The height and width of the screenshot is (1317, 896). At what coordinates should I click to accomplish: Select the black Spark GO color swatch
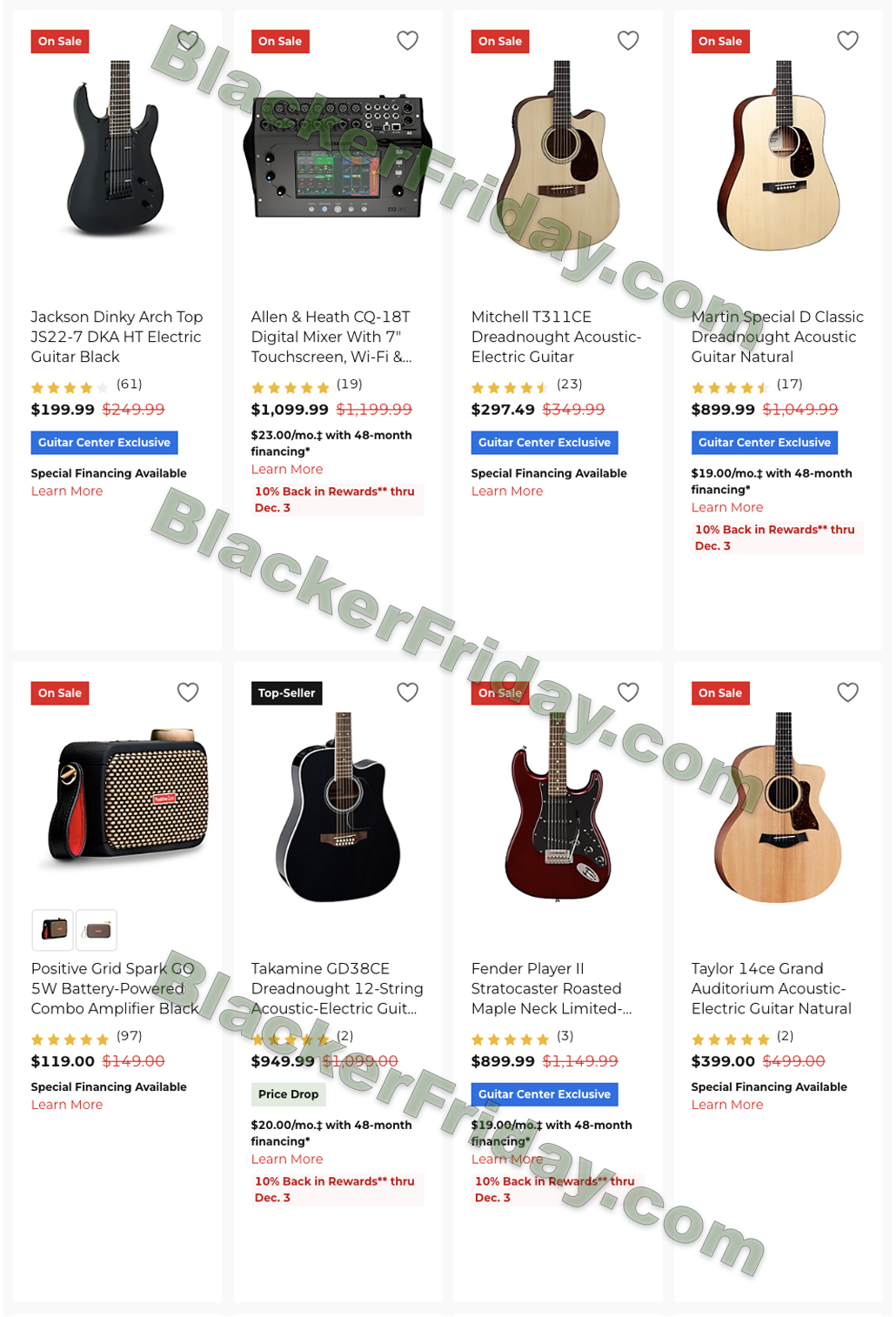(x=53, y=930)
